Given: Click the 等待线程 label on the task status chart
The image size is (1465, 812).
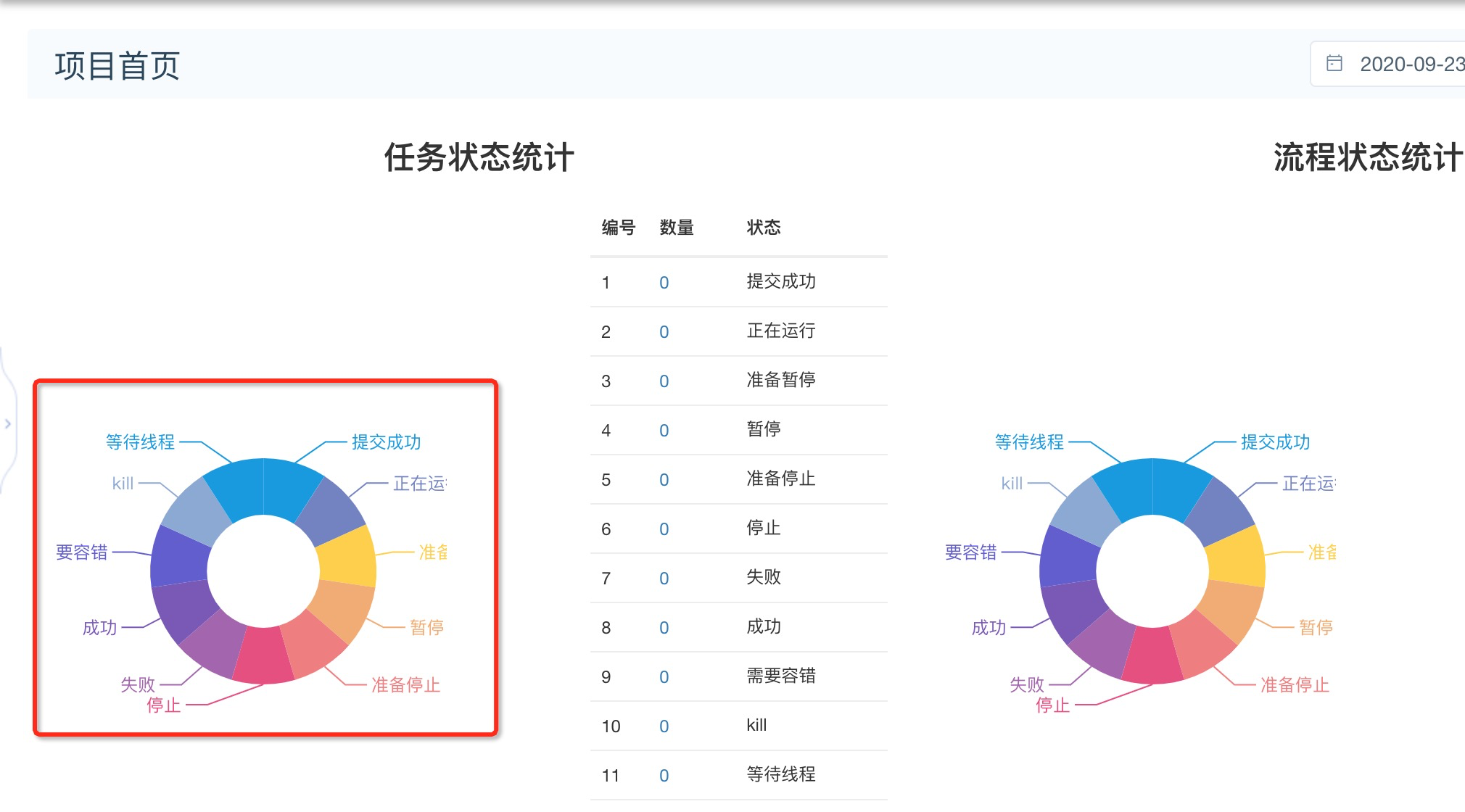Looking at the screenshot, I should pos(140,441).
